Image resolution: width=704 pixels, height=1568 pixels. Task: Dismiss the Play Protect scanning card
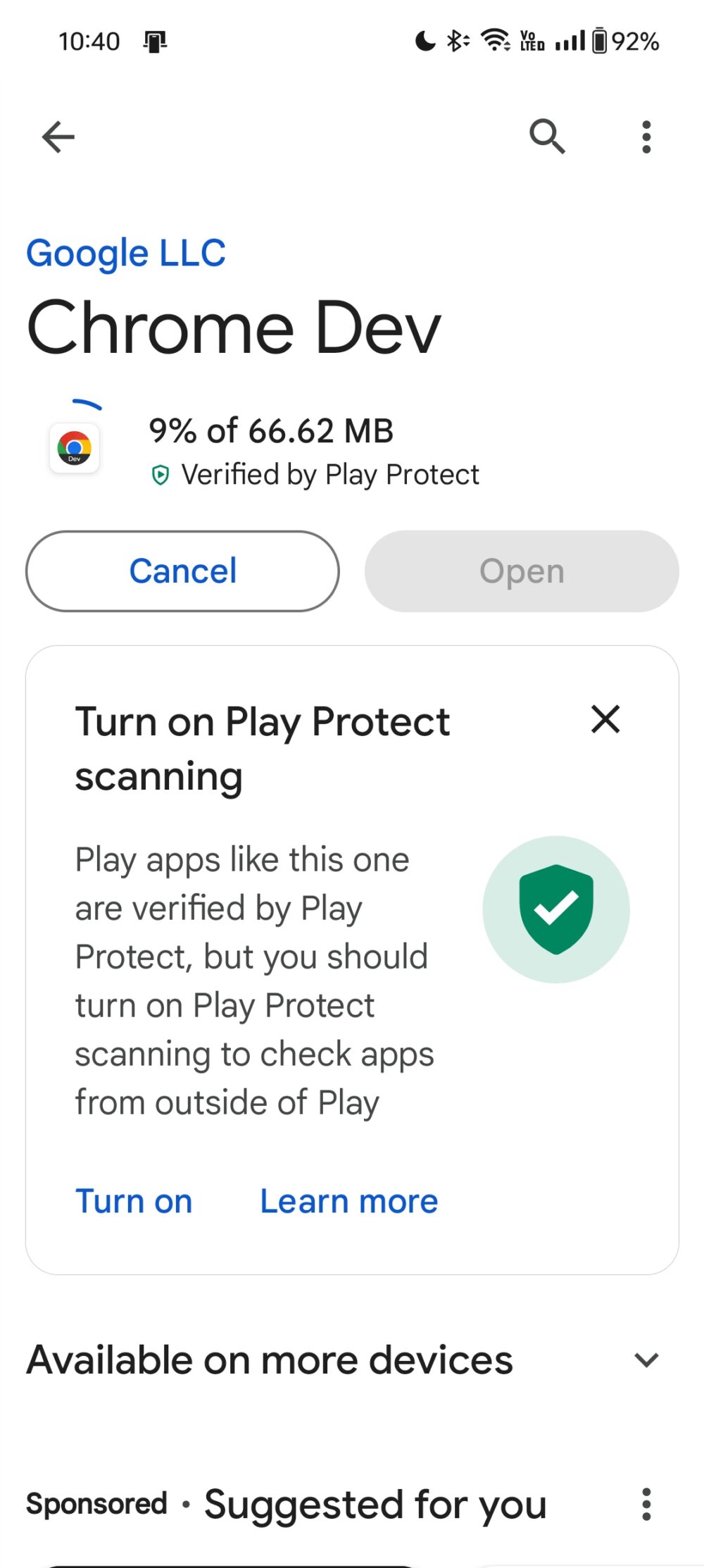(x=605, y=720)
